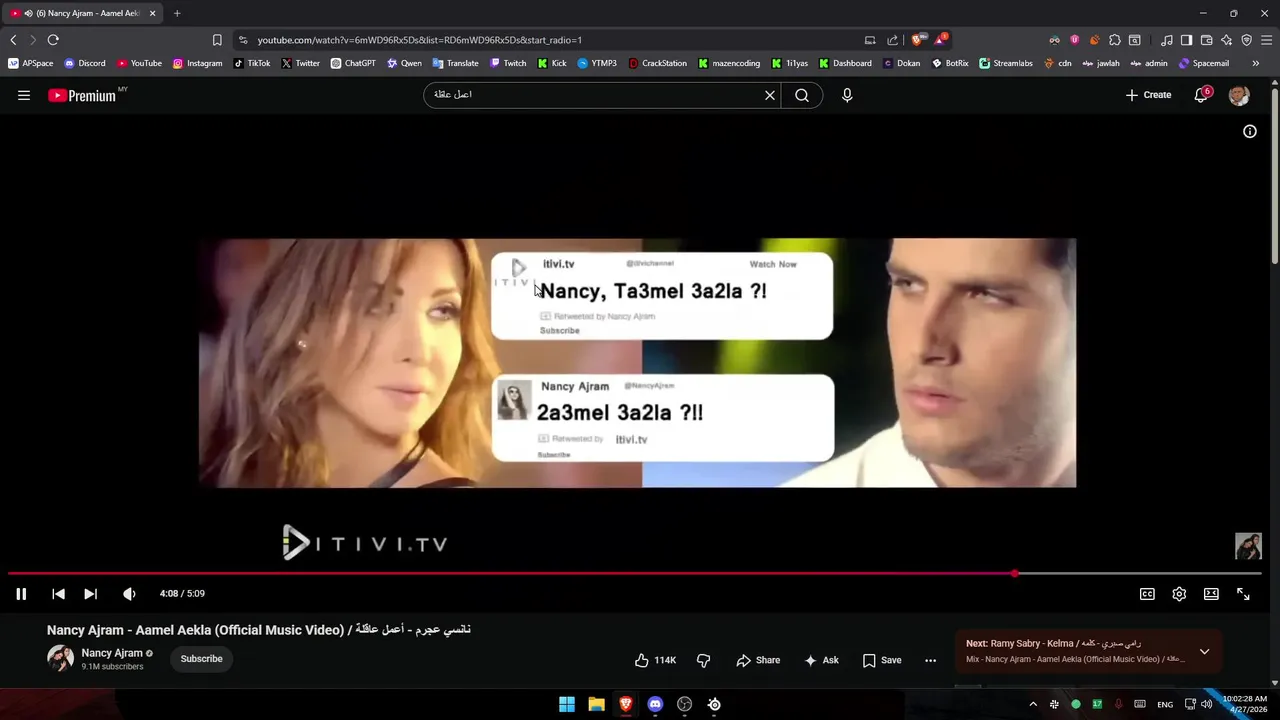Open Brave VPN shield icon
Viewport: 1280px width, 720px height.
tap(1247, 40)
